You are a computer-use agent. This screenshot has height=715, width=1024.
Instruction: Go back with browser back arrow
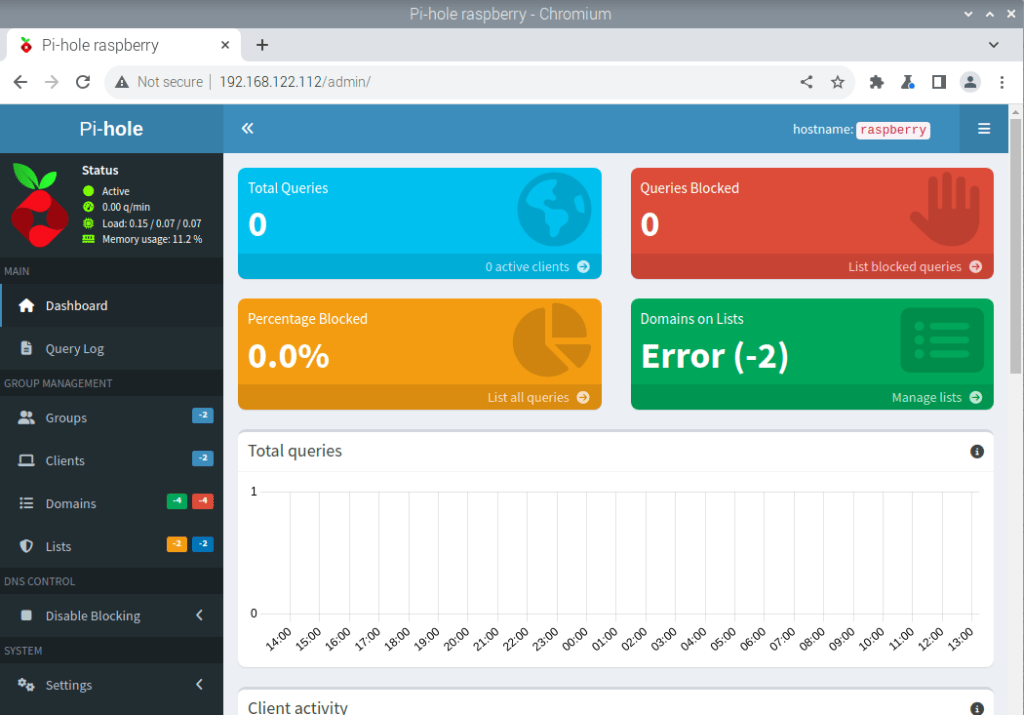click(20, 82)
